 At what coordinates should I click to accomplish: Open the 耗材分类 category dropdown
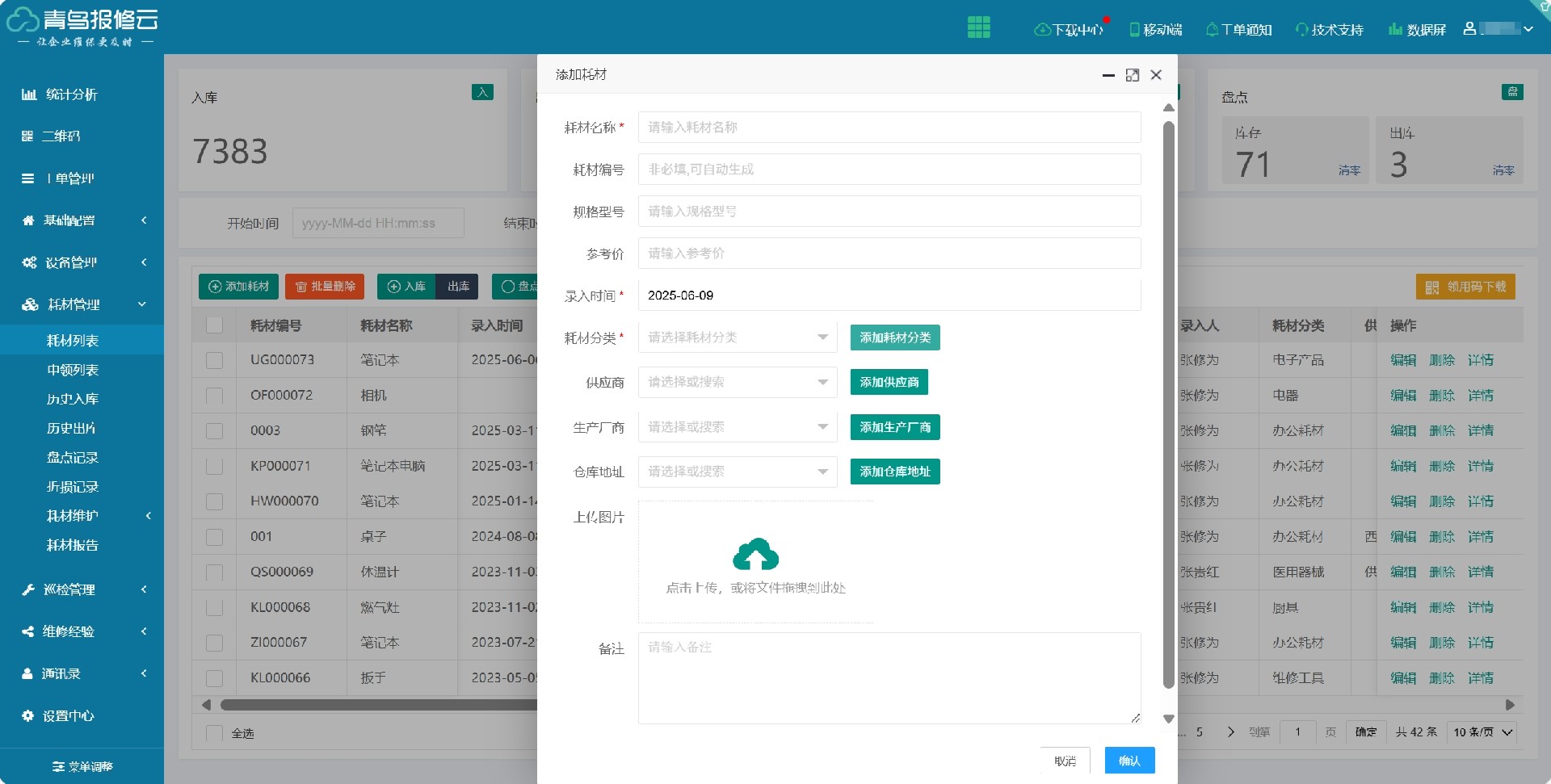[x=738, y=337]
